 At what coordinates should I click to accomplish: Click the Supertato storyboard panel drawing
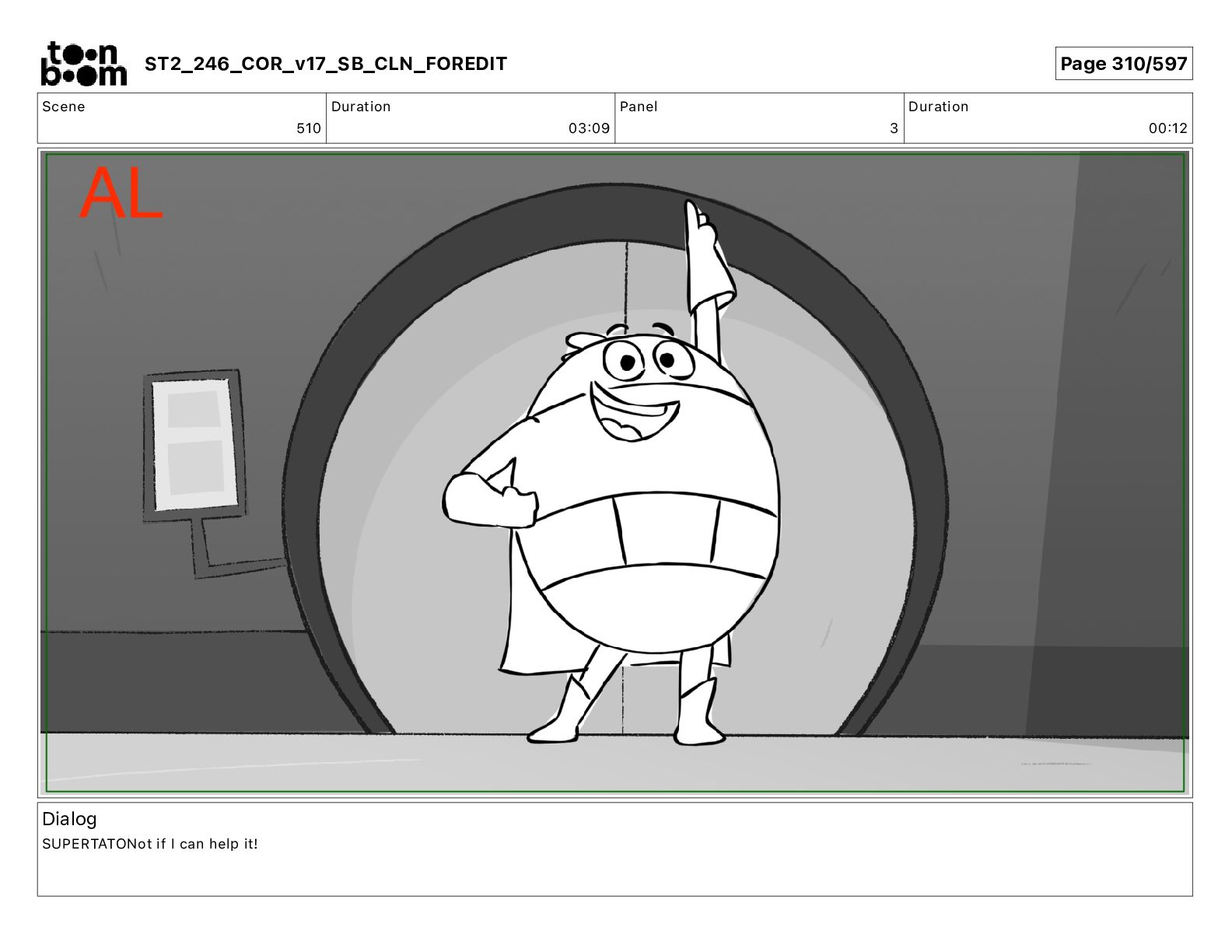tap(615, 473)
